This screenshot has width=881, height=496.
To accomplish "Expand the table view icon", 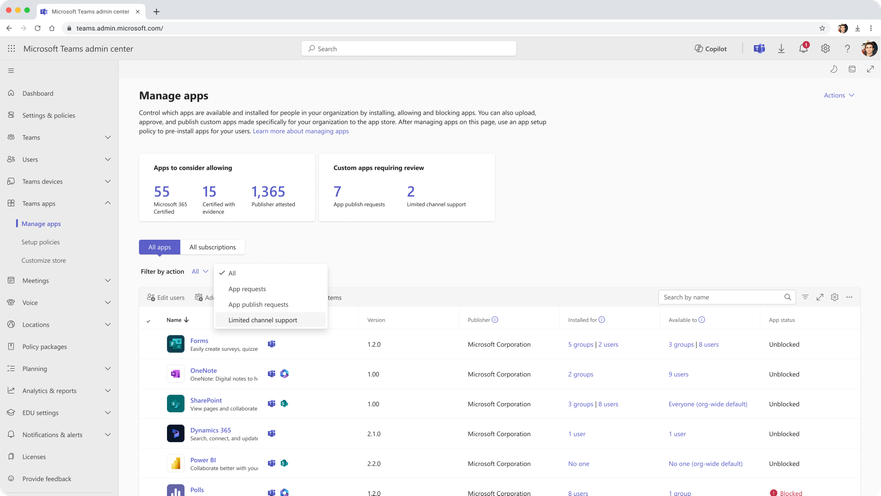I will [820, 297].
